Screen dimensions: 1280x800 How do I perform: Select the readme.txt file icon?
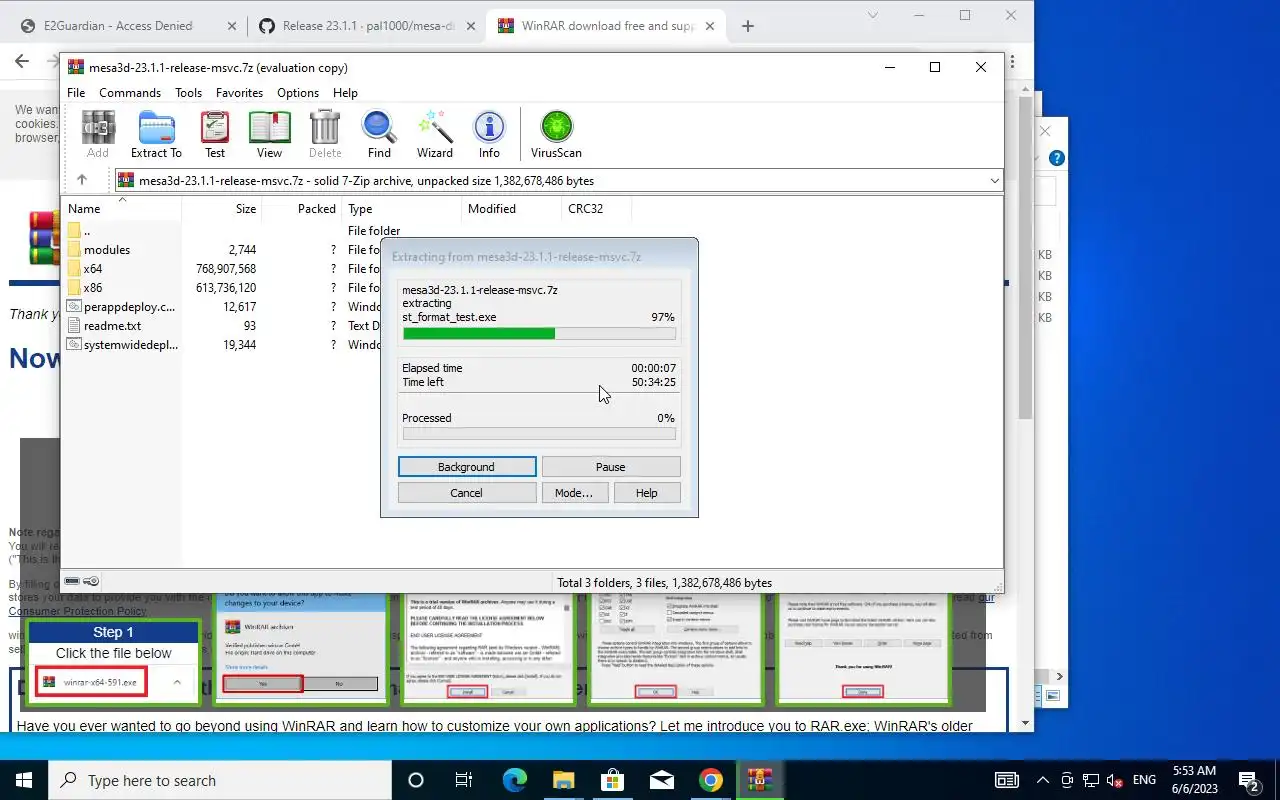coord(74,325)
